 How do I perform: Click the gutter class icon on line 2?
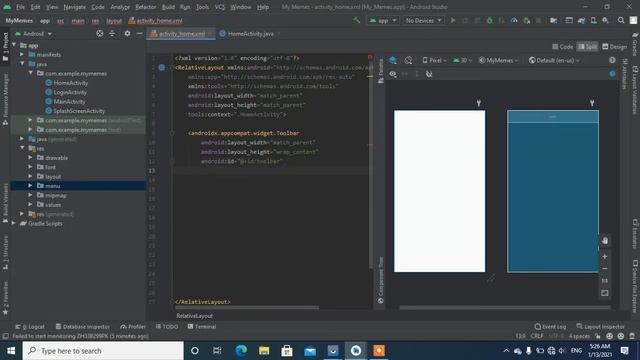pos(162,67)
